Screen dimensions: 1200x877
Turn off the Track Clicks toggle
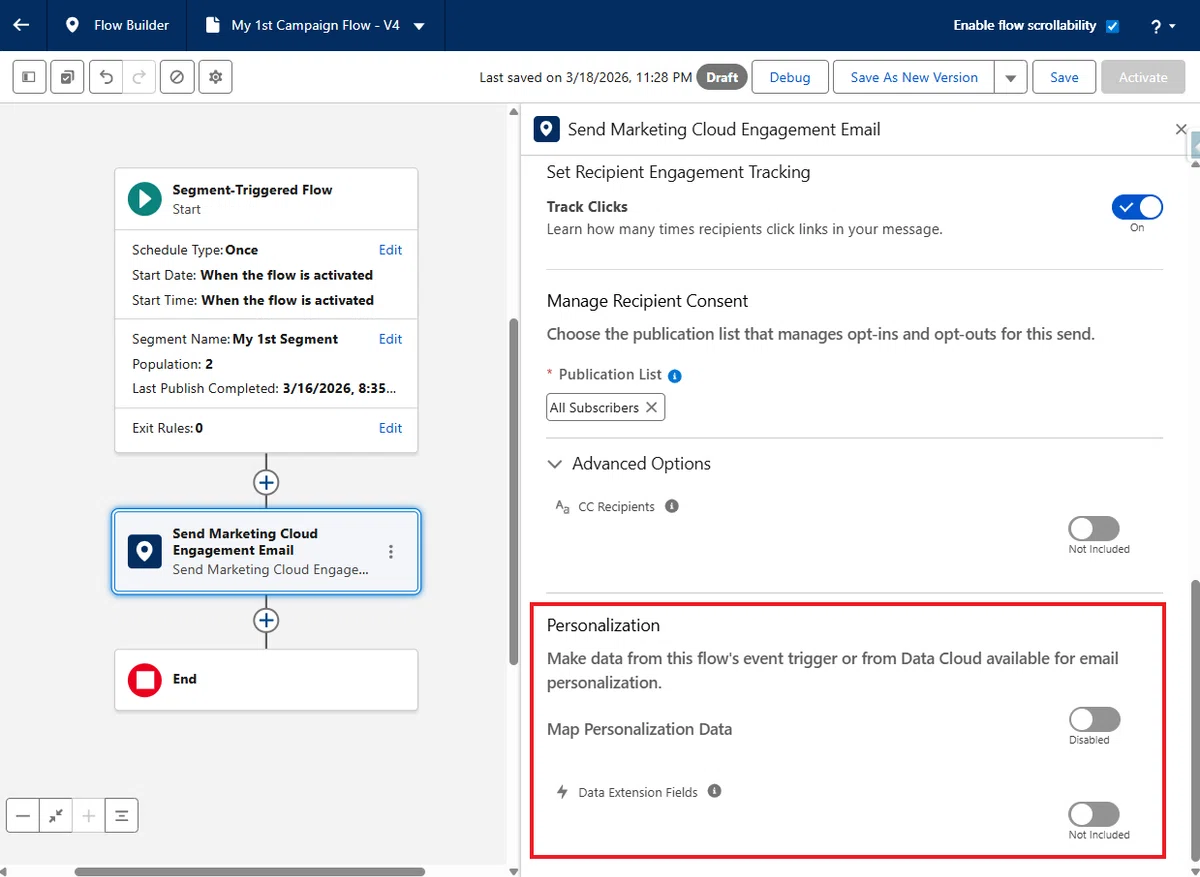point(1137,207)
